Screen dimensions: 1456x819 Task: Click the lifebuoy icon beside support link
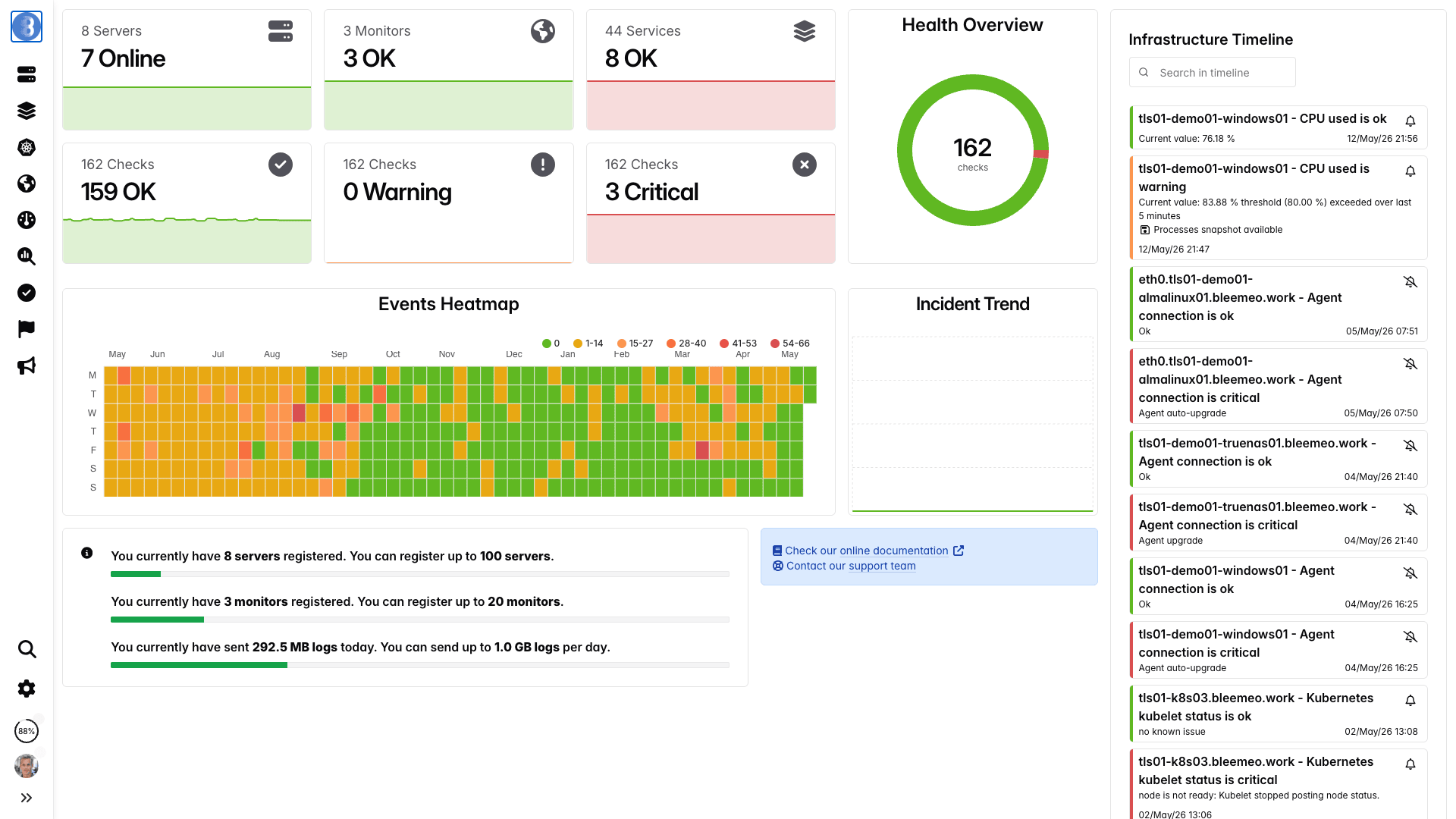coord(778,566)
